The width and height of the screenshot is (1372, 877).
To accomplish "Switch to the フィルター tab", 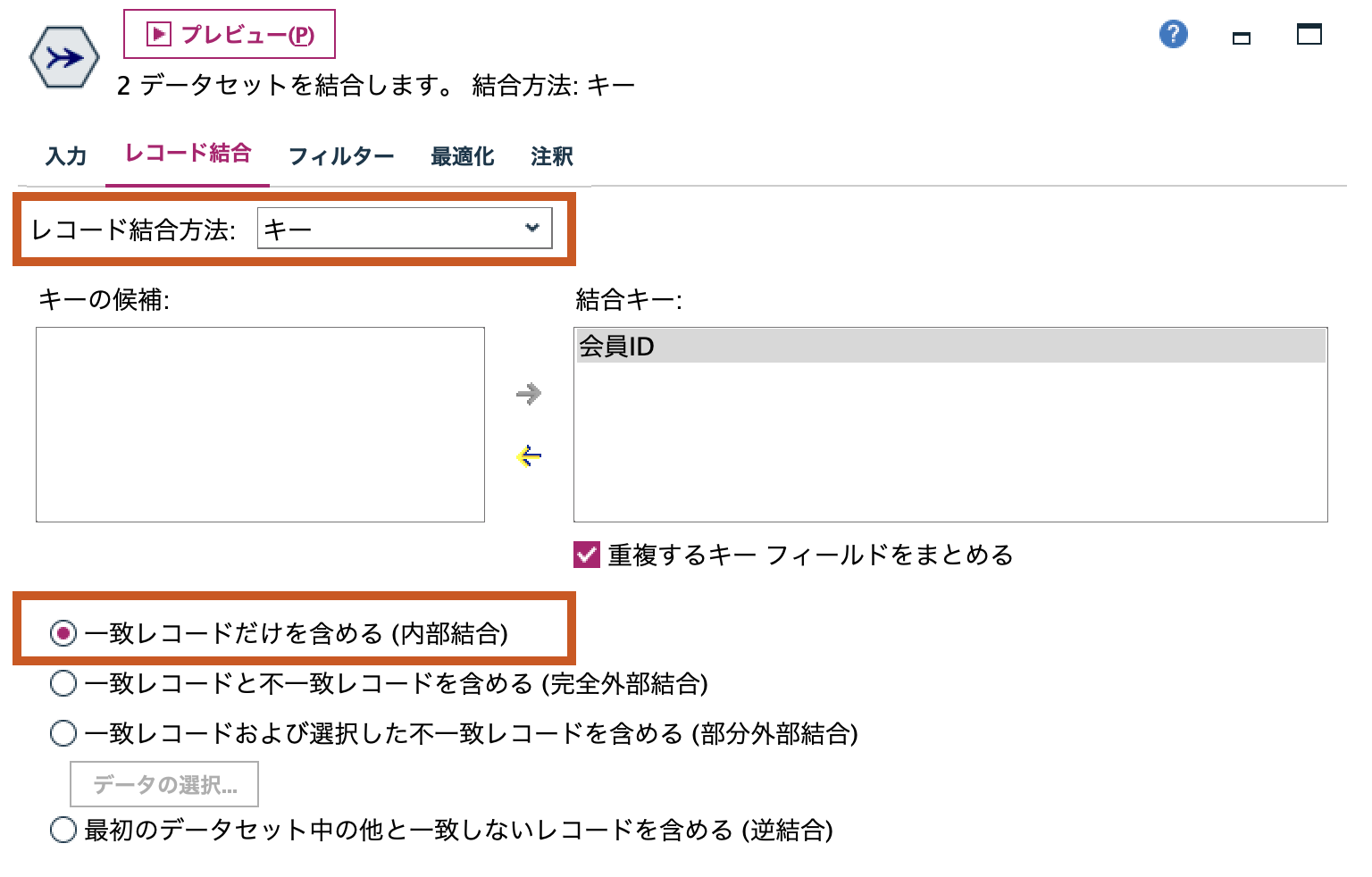I will pyautogui.click(x=340, y=155).
